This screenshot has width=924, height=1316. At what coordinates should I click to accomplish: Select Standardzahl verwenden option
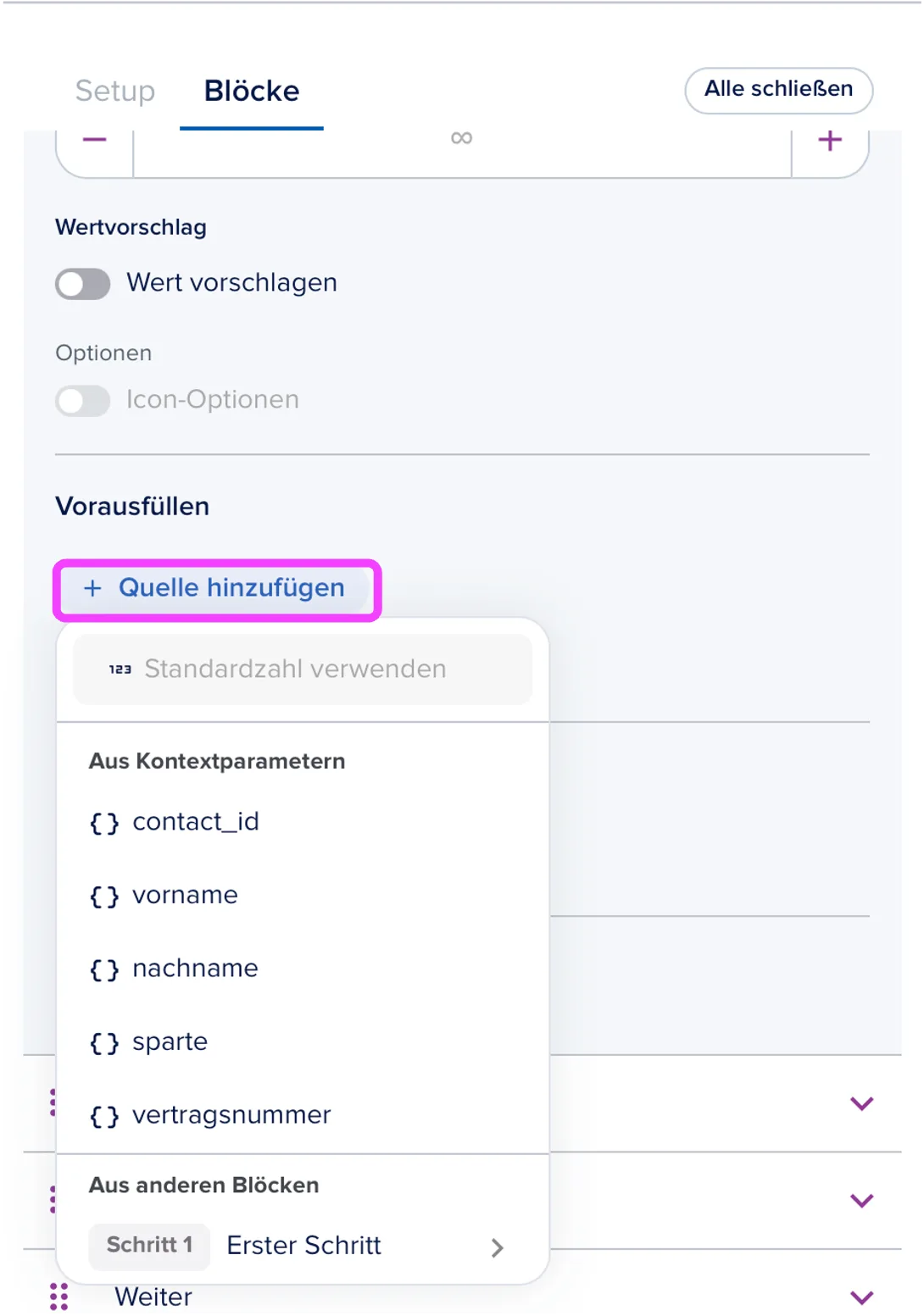pyautogui.click(x=303, y=669)
